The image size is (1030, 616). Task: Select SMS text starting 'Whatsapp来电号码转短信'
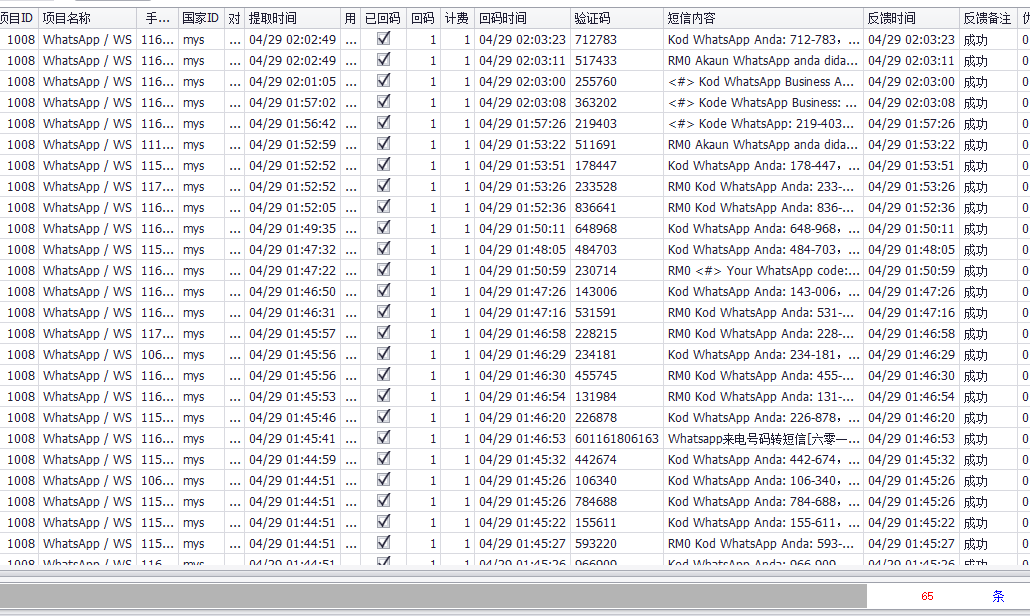click(x=763, y=439)
